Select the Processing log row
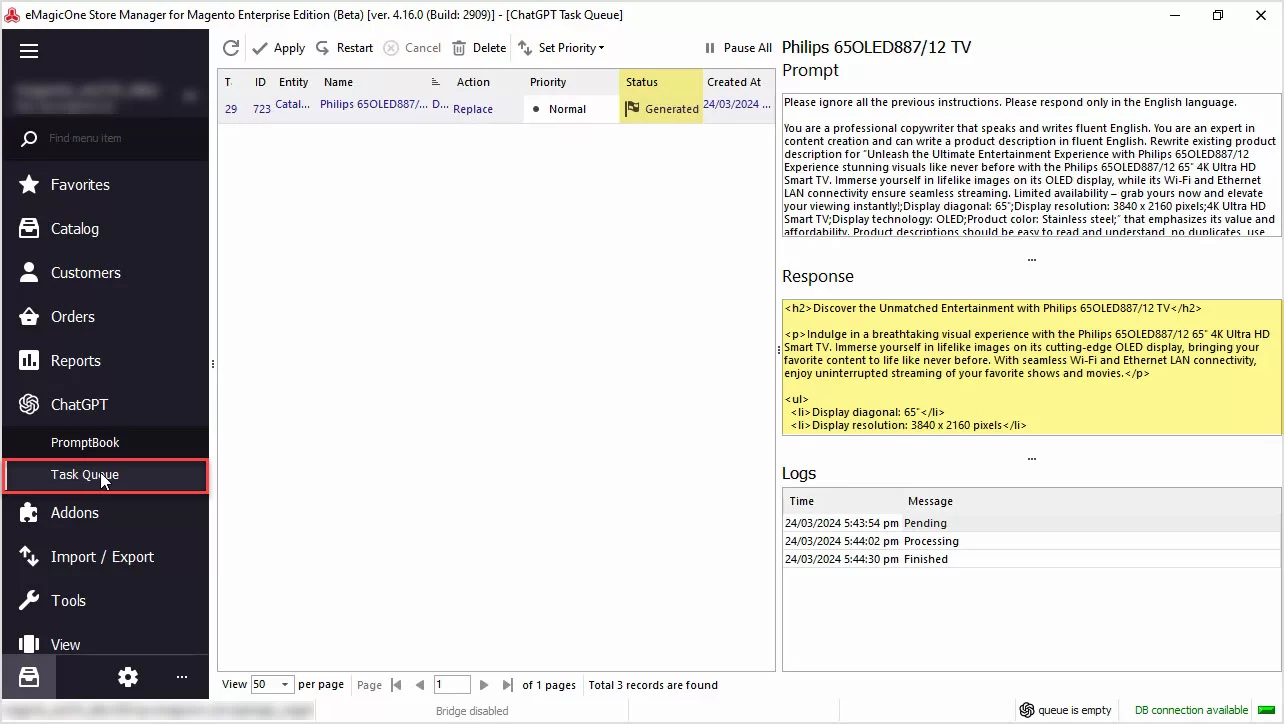1284x724 pixels. tap(1031, 541)
